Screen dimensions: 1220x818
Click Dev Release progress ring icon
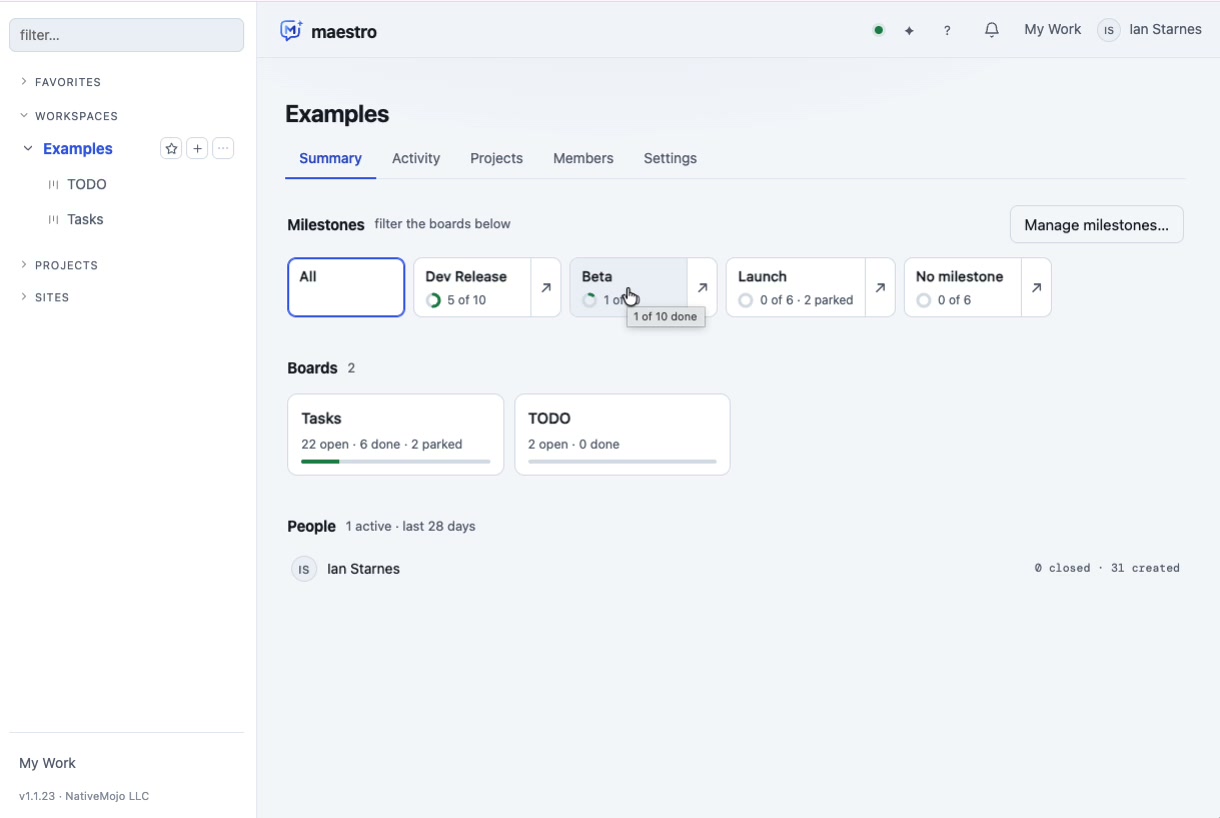coord(433,300)
